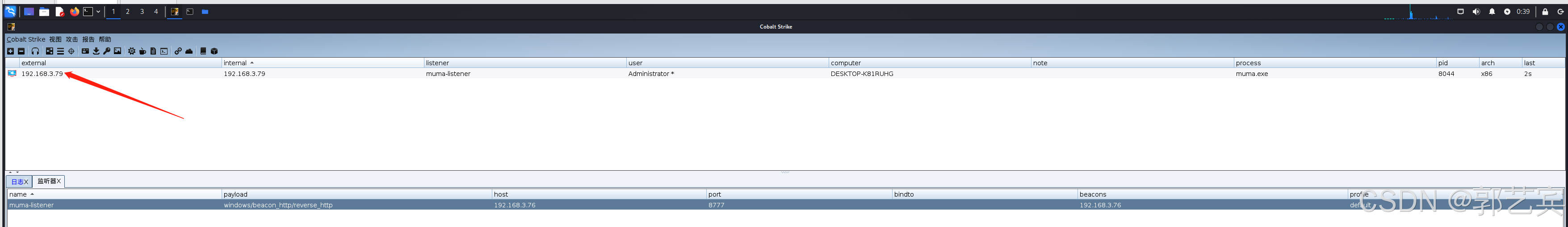
Task: Click the Disconnect minus toolbar icon
Action: (21, 51)
